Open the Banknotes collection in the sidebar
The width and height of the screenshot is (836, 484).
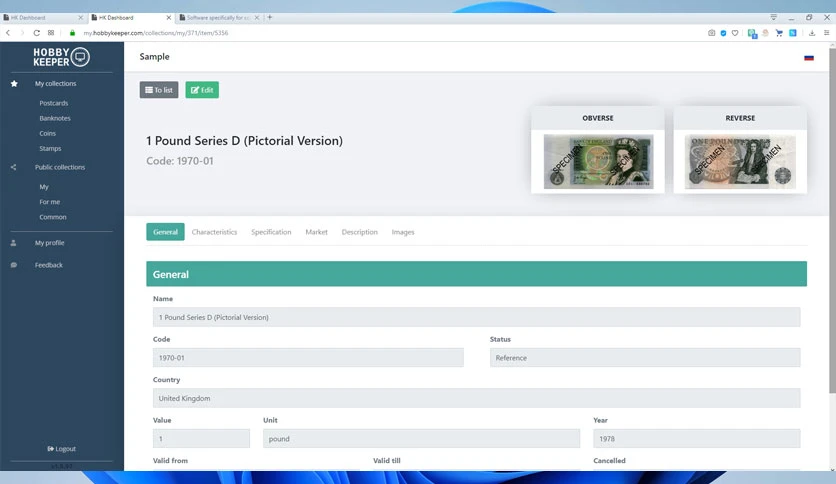point(55,118)
